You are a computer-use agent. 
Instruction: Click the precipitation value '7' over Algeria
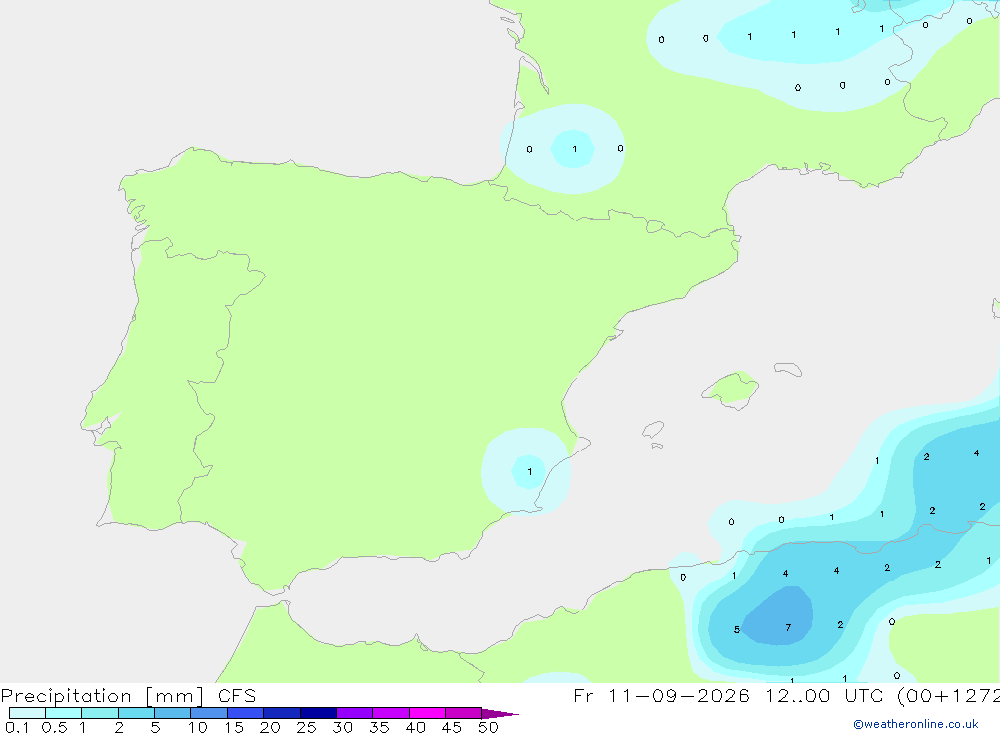[x=788, y=628]
